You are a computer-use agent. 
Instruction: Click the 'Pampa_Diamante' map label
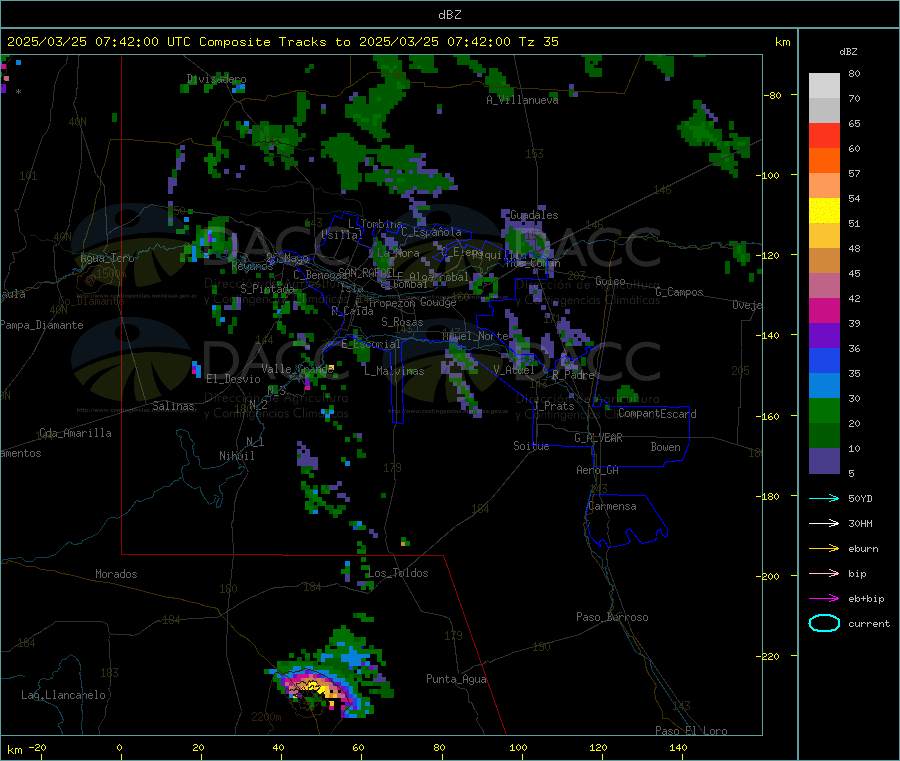point(42,325)
